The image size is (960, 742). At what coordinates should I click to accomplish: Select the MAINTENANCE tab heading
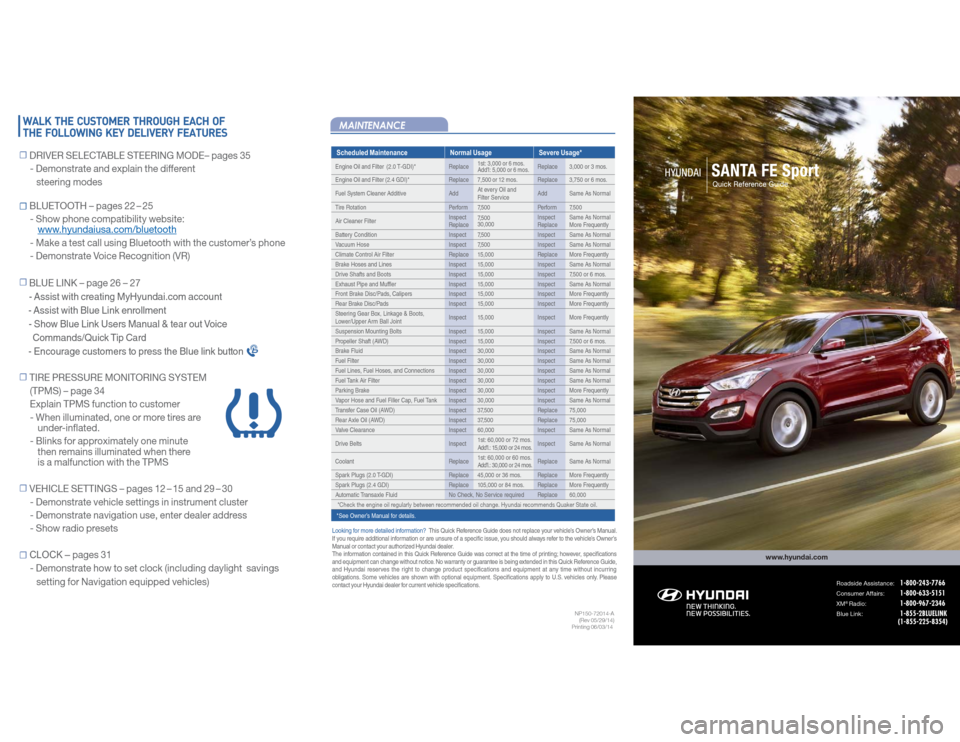coord(372,126)
